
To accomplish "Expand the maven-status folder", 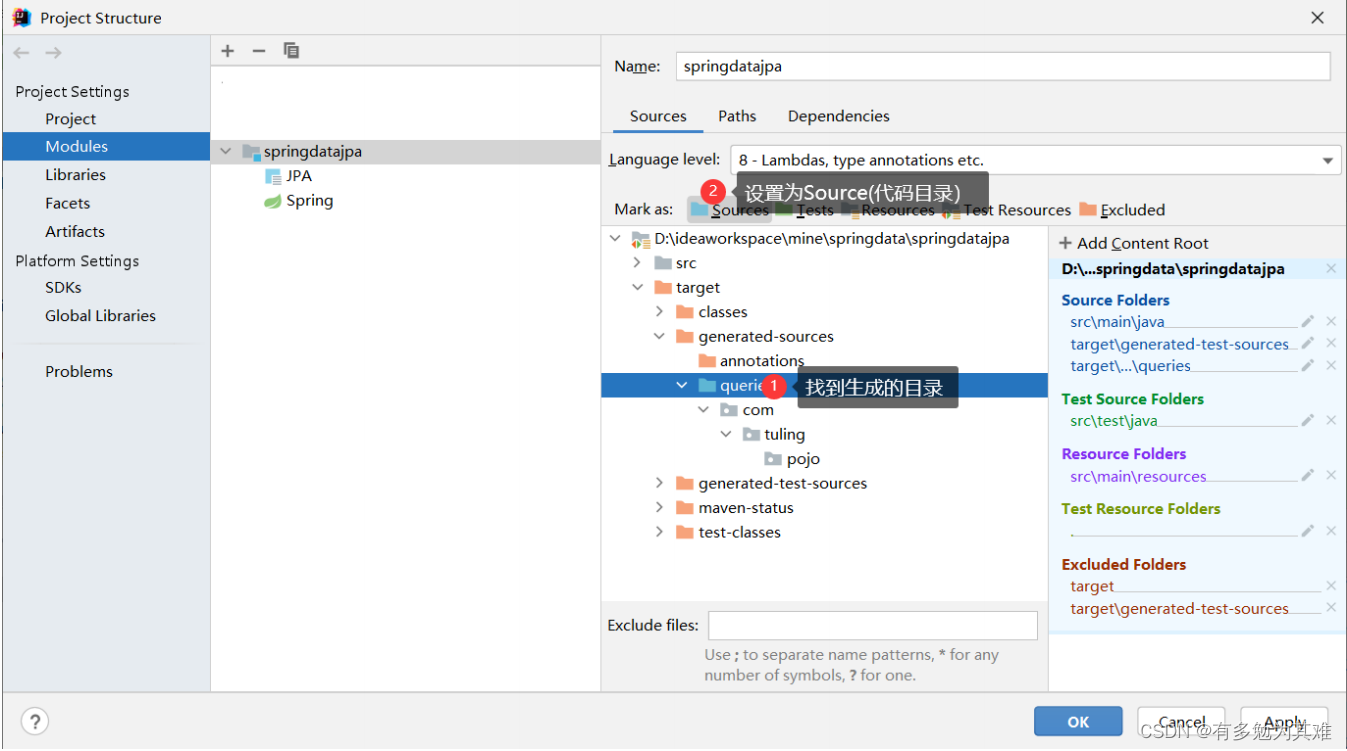I will coord(659,508).
